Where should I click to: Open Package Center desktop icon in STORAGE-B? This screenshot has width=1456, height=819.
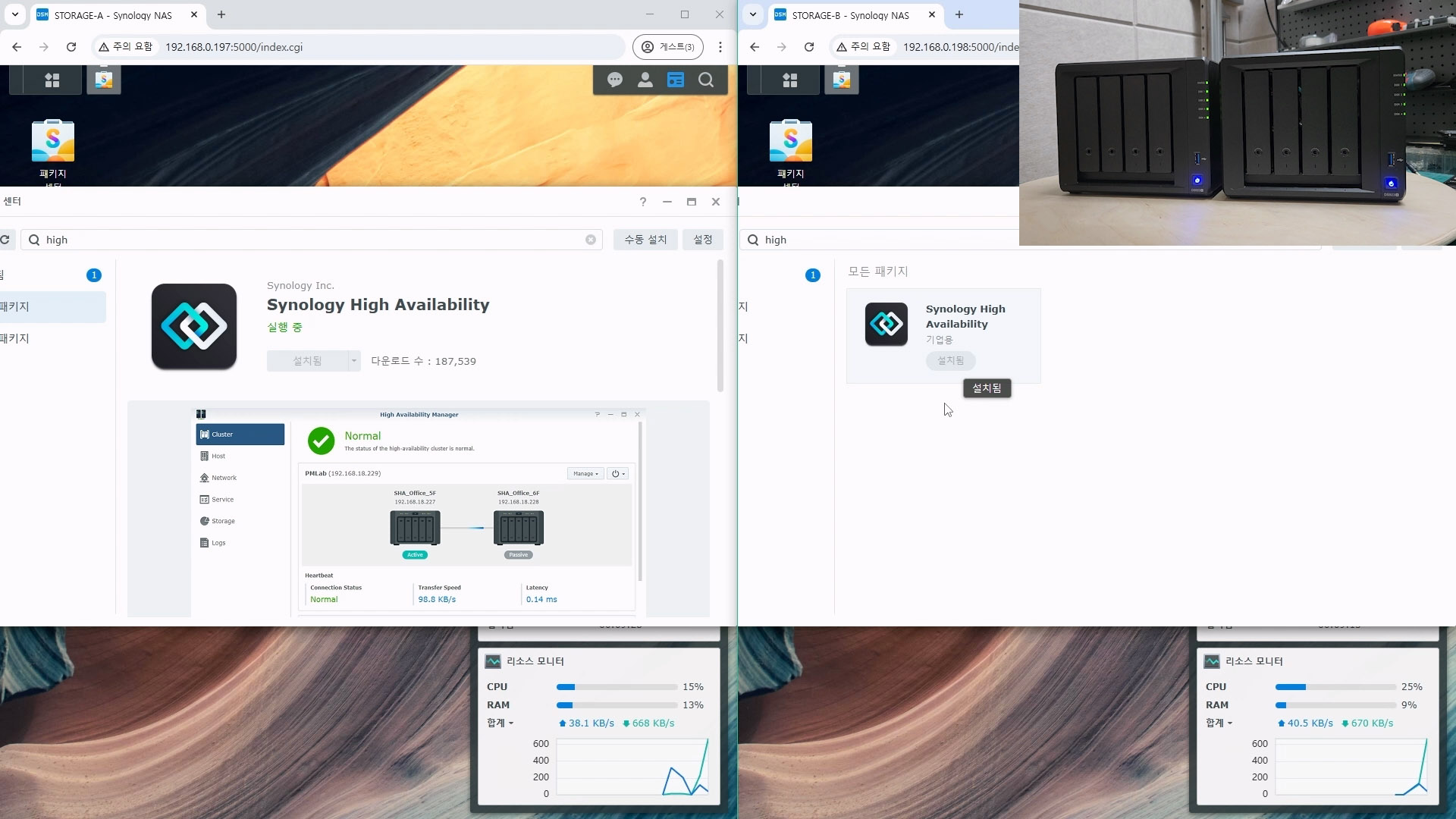[x=790, y=141]
